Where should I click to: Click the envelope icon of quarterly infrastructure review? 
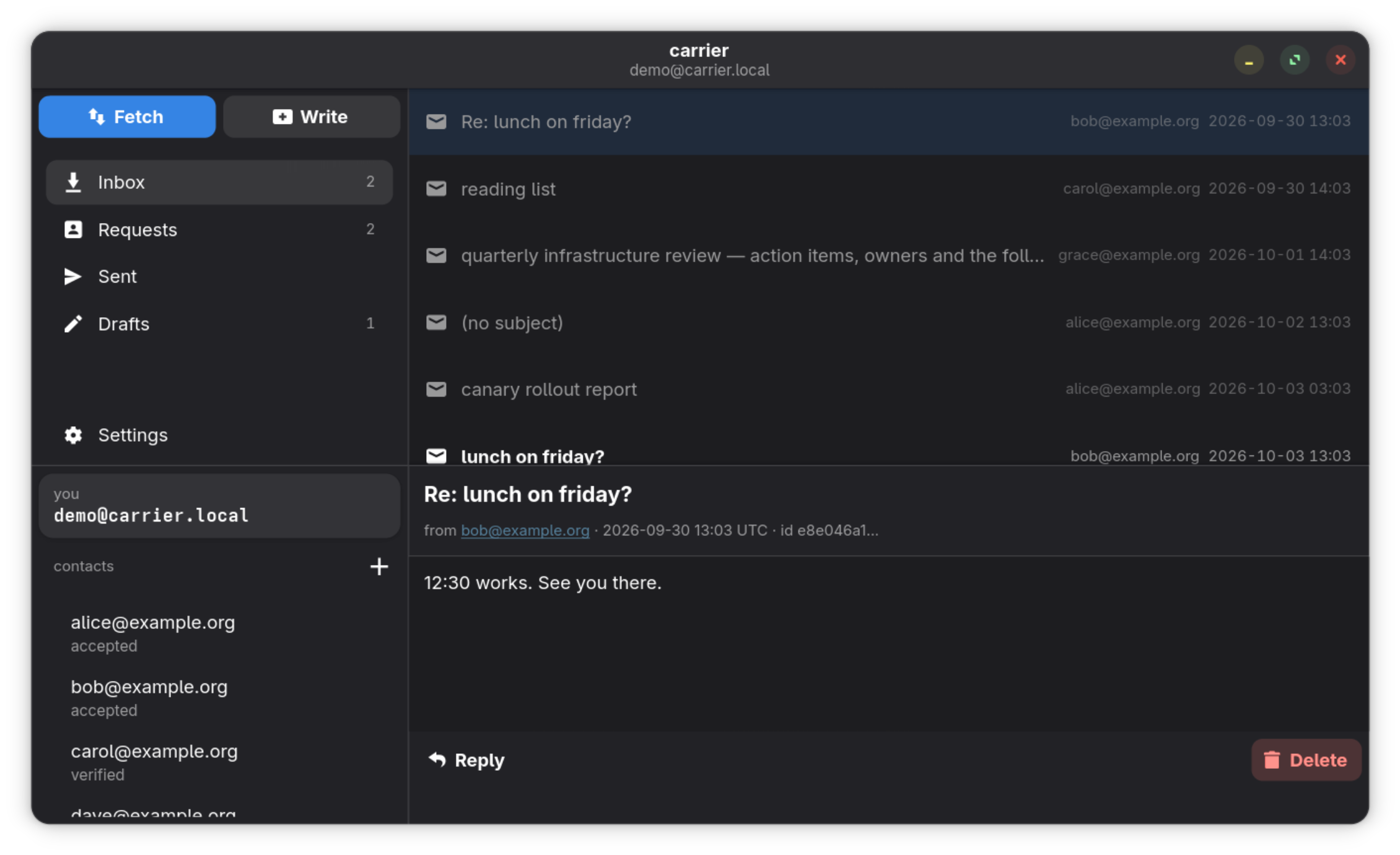coord(436,255)
